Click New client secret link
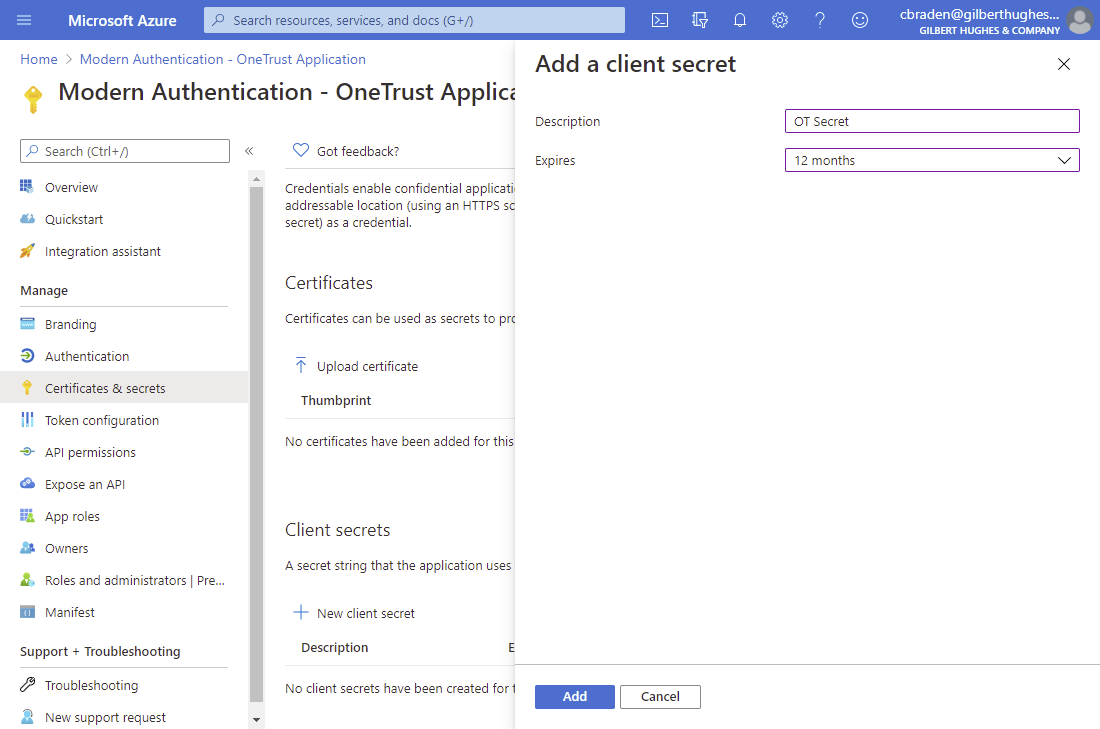Viewport: 1100px width, 729px height. click(x=365, y=613)
